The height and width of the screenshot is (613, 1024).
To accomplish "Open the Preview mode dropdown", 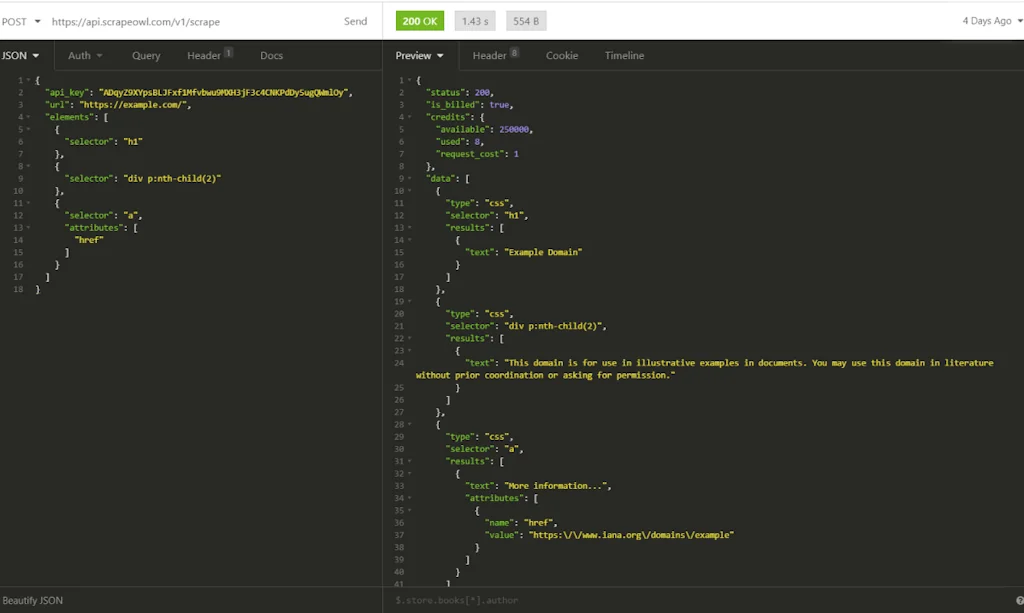I will [419, 56].
